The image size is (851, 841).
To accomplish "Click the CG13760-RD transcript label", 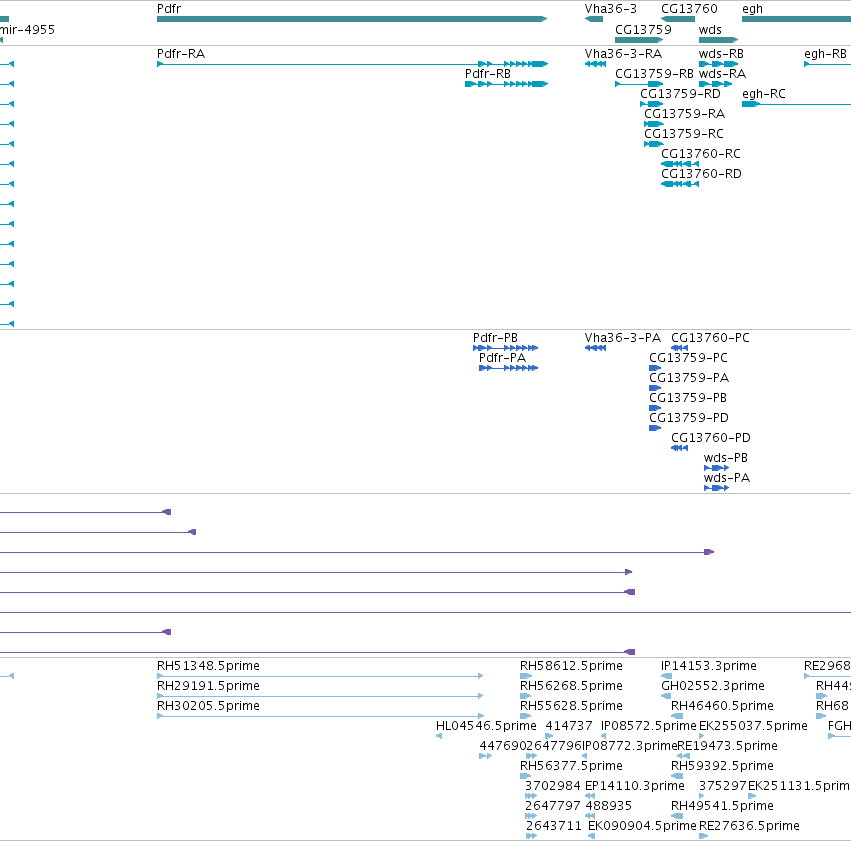I will [701, 174].
